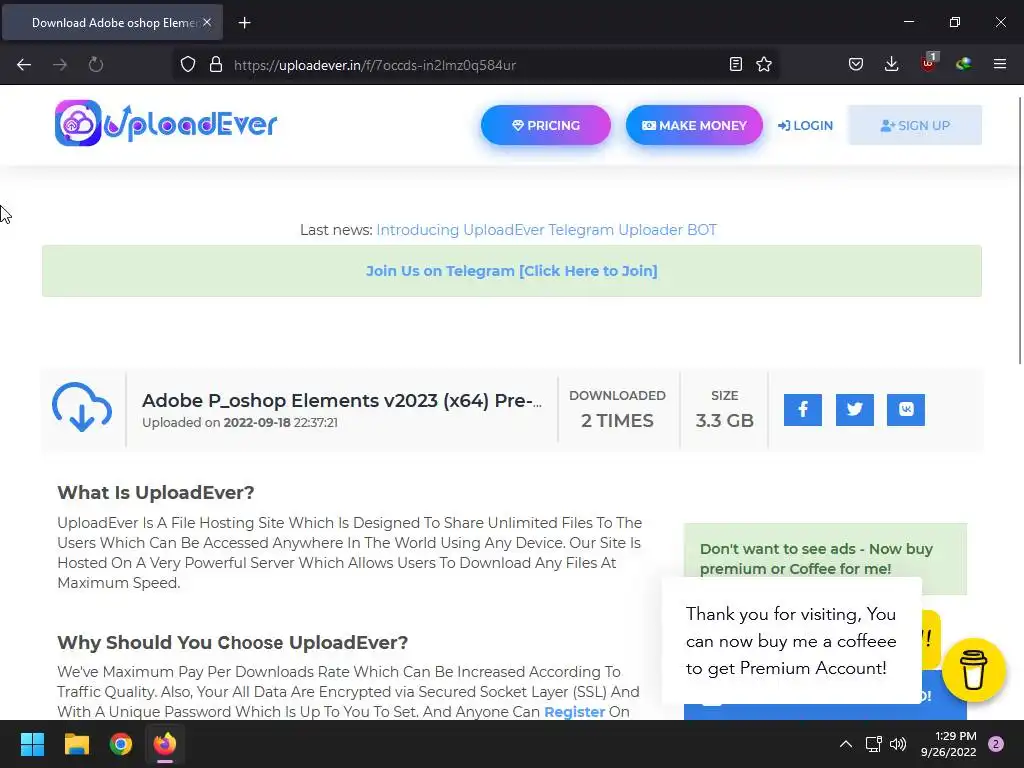Click the page vertical scrollbar

pos(1019,231)
